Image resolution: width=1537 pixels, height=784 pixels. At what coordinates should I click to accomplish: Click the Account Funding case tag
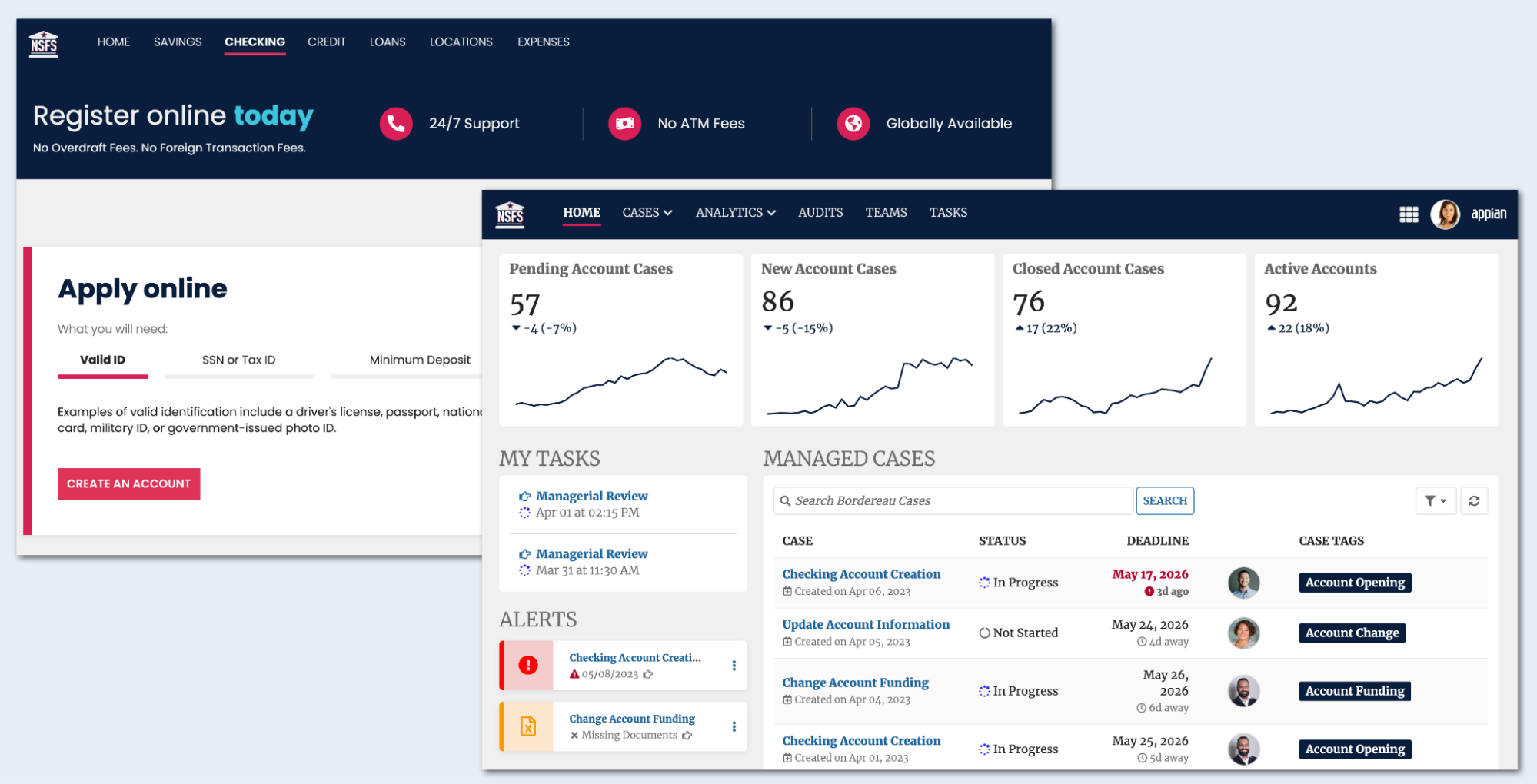1355,691
